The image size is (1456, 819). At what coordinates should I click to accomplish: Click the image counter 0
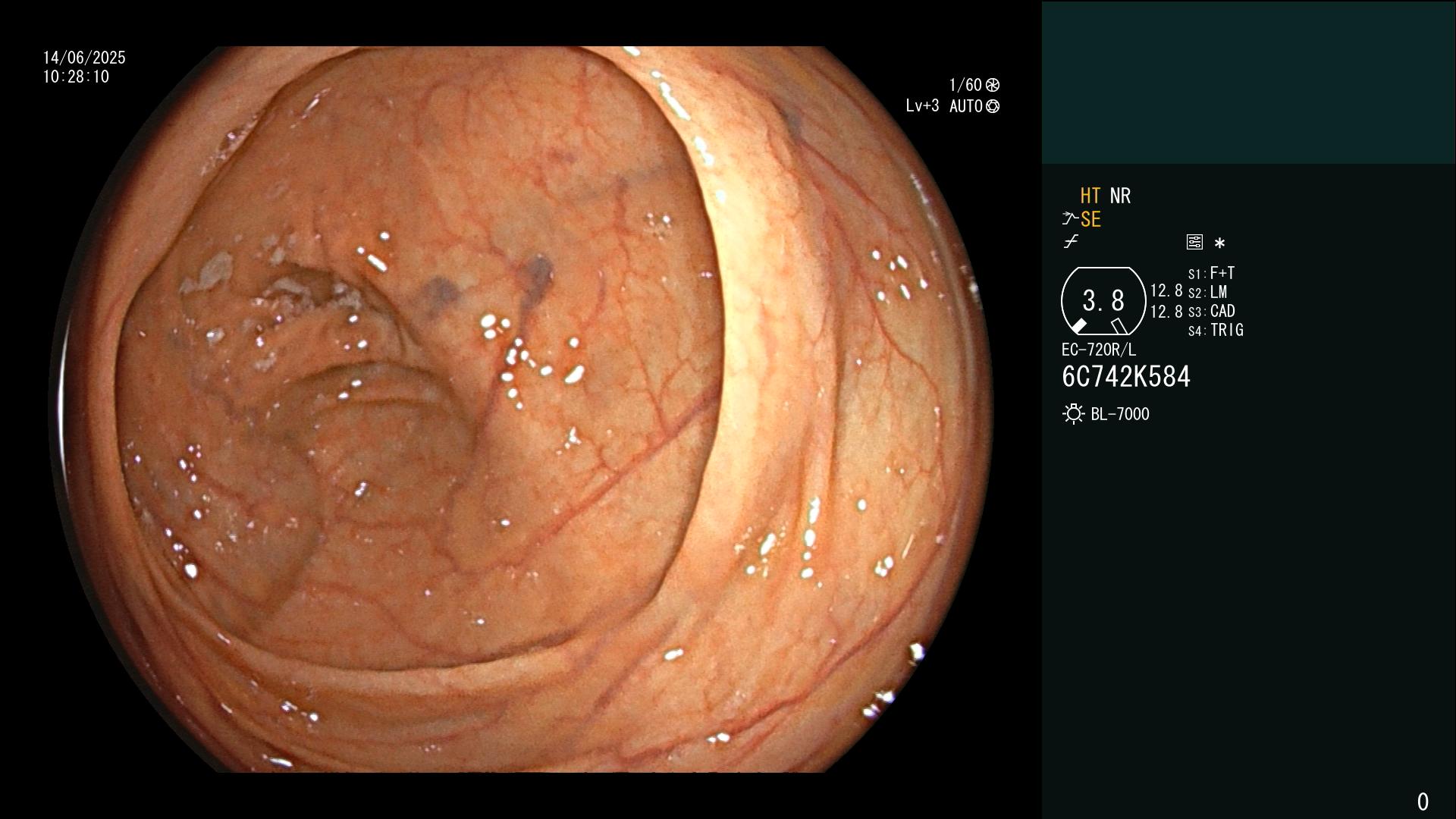pos(1423,802)
